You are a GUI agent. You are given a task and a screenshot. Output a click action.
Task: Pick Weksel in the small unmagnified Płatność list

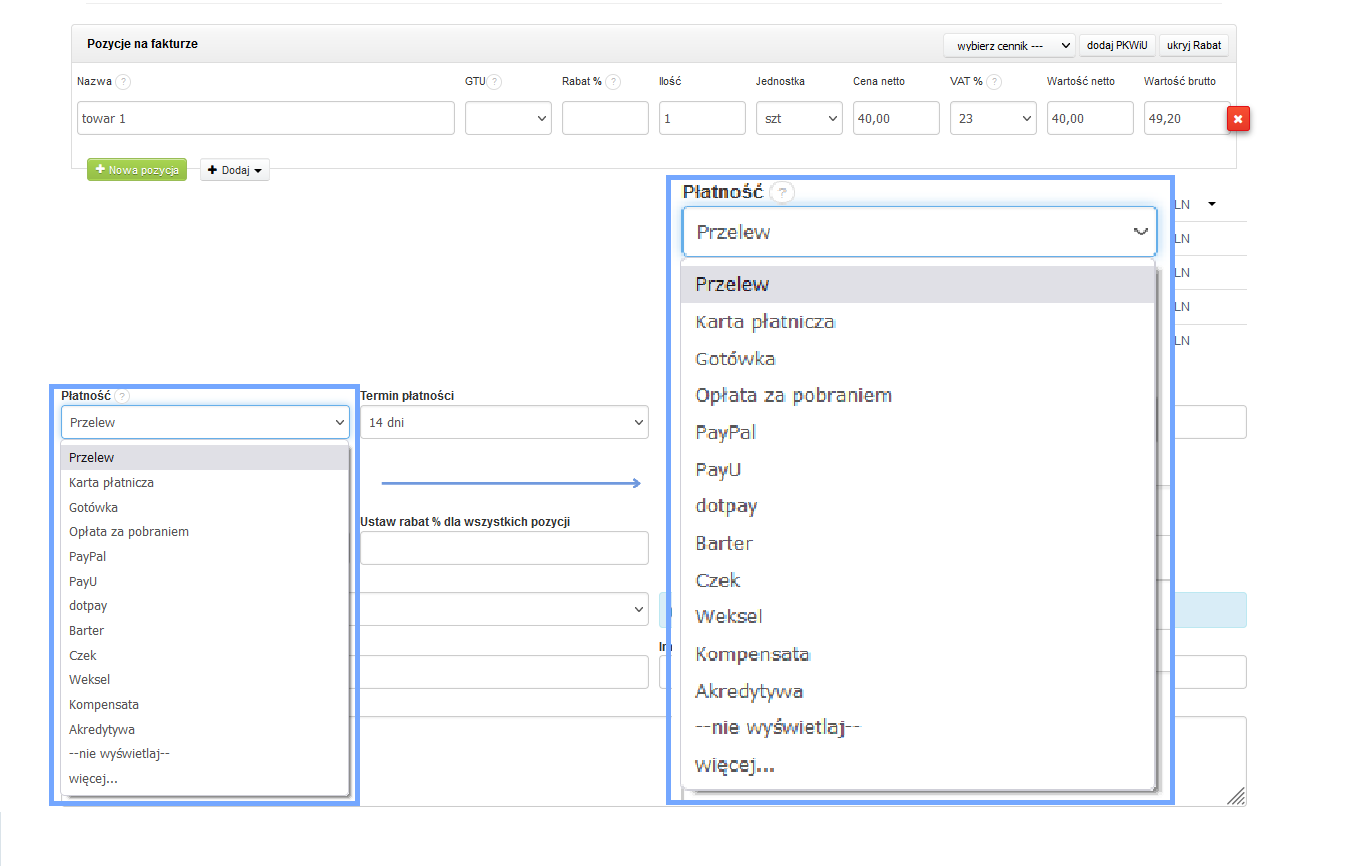[x=205, y=680]
